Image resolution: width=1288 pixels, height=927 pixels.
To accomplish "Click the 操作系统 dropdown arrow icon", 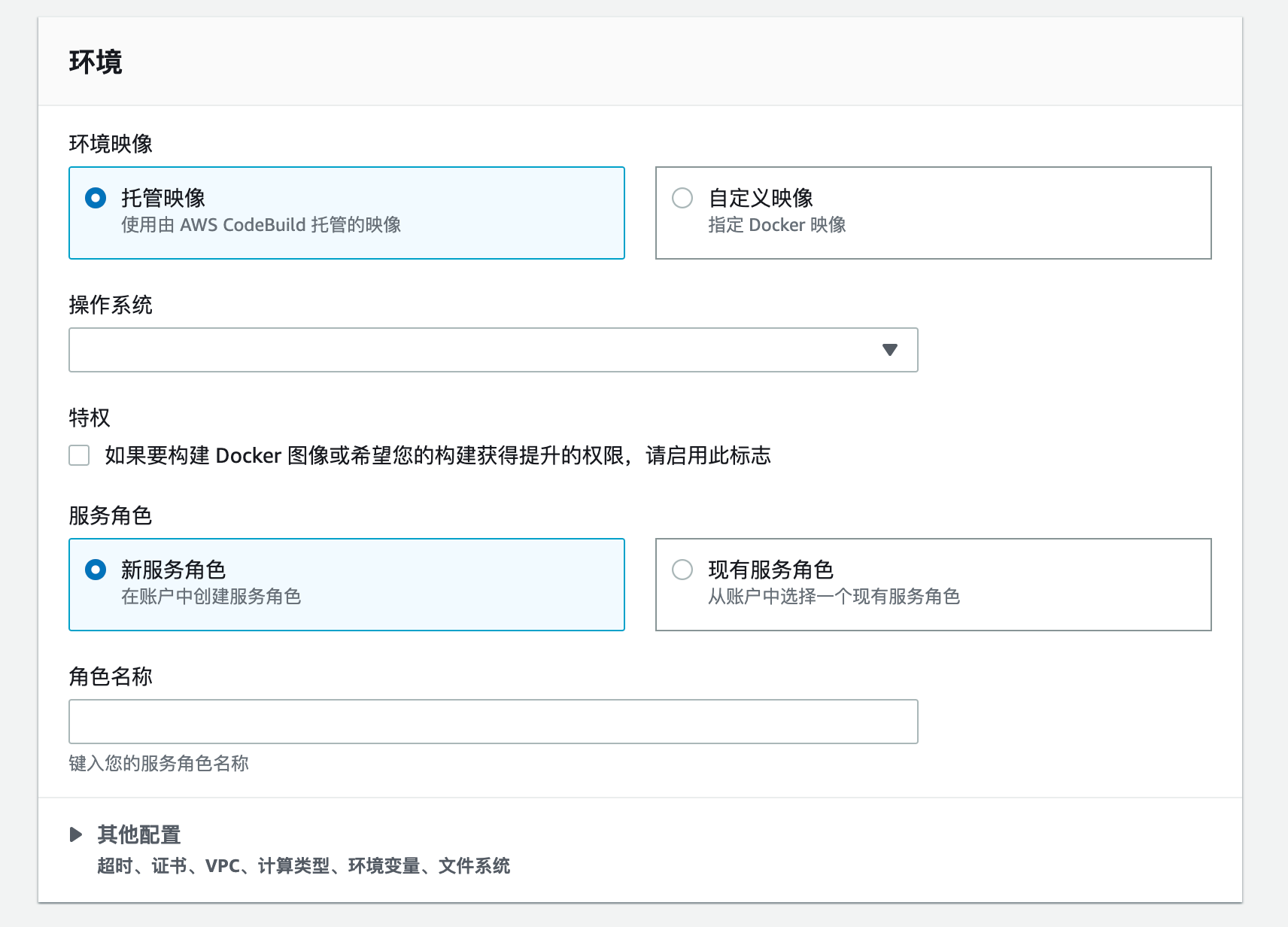I will coord(889,350).
